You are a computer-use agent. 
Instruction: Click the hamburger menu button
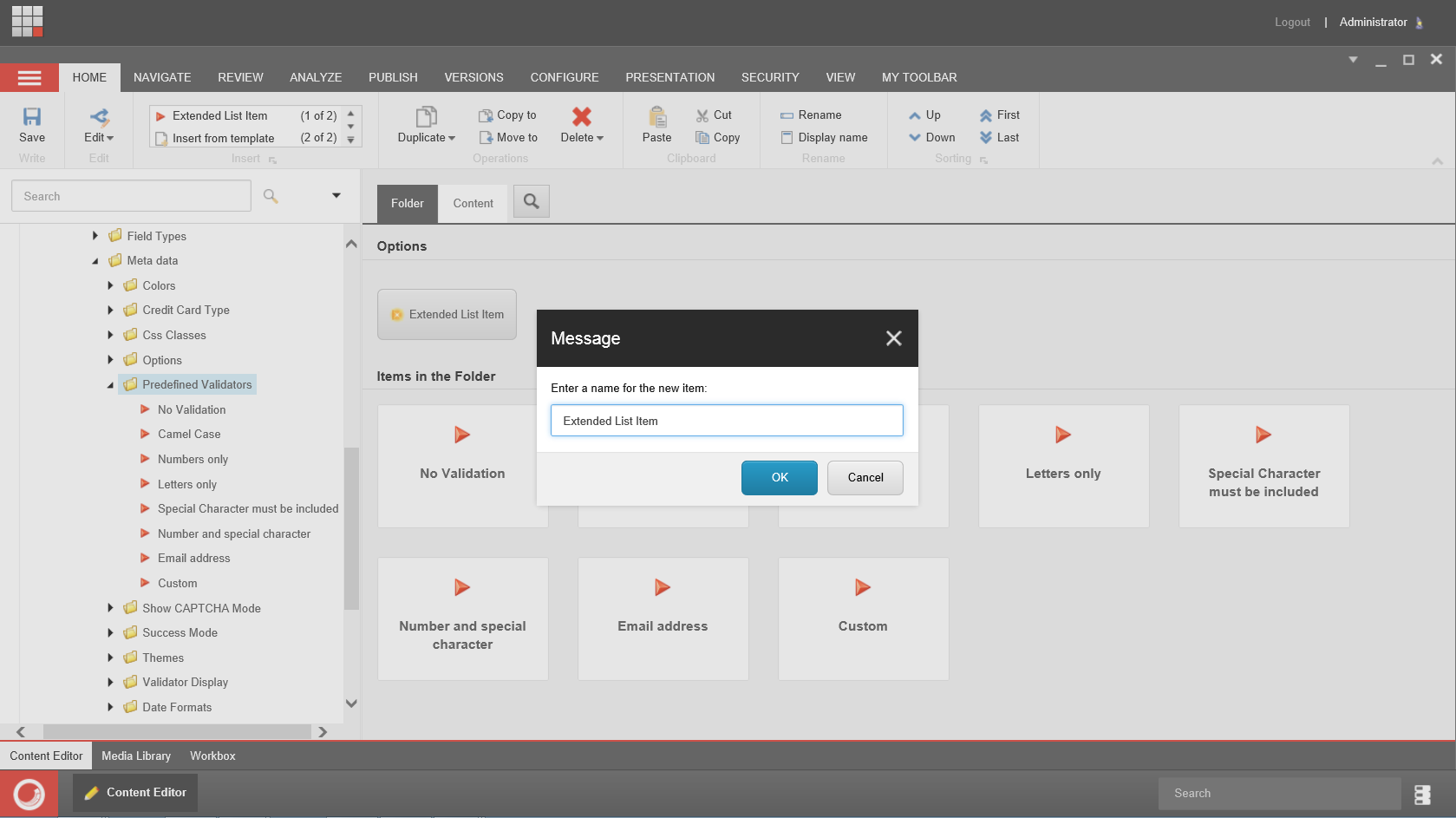point(29,78)
